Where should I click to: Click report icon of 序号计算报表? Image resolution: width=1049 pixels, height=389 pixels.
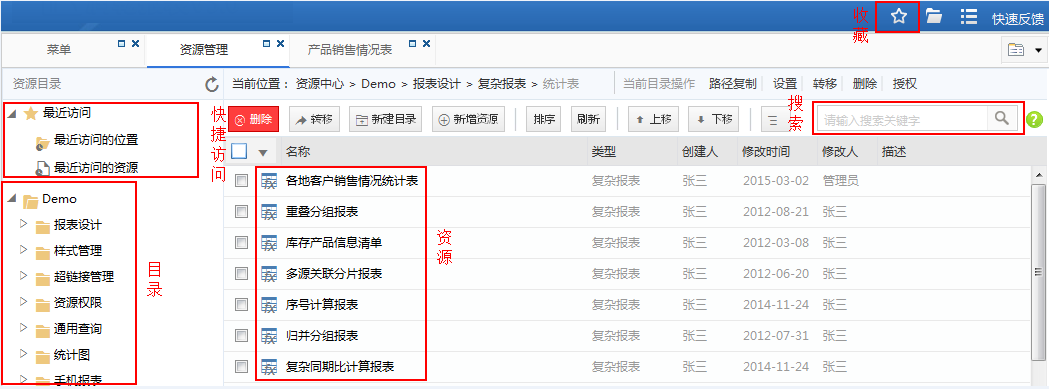coord(269,304)
